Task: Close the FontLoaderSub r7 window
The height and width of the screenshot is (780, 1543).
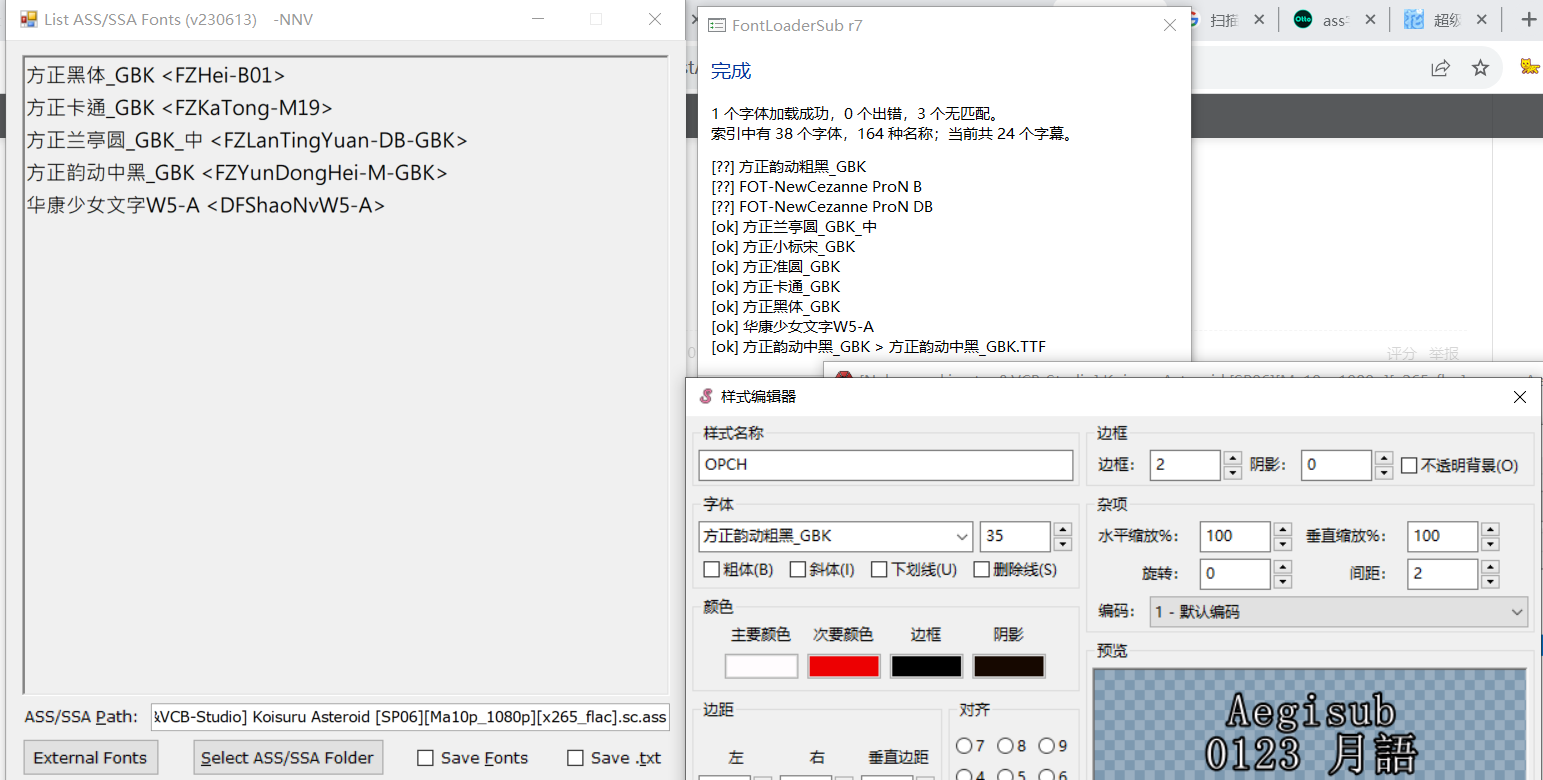Action: [1169, 25]
